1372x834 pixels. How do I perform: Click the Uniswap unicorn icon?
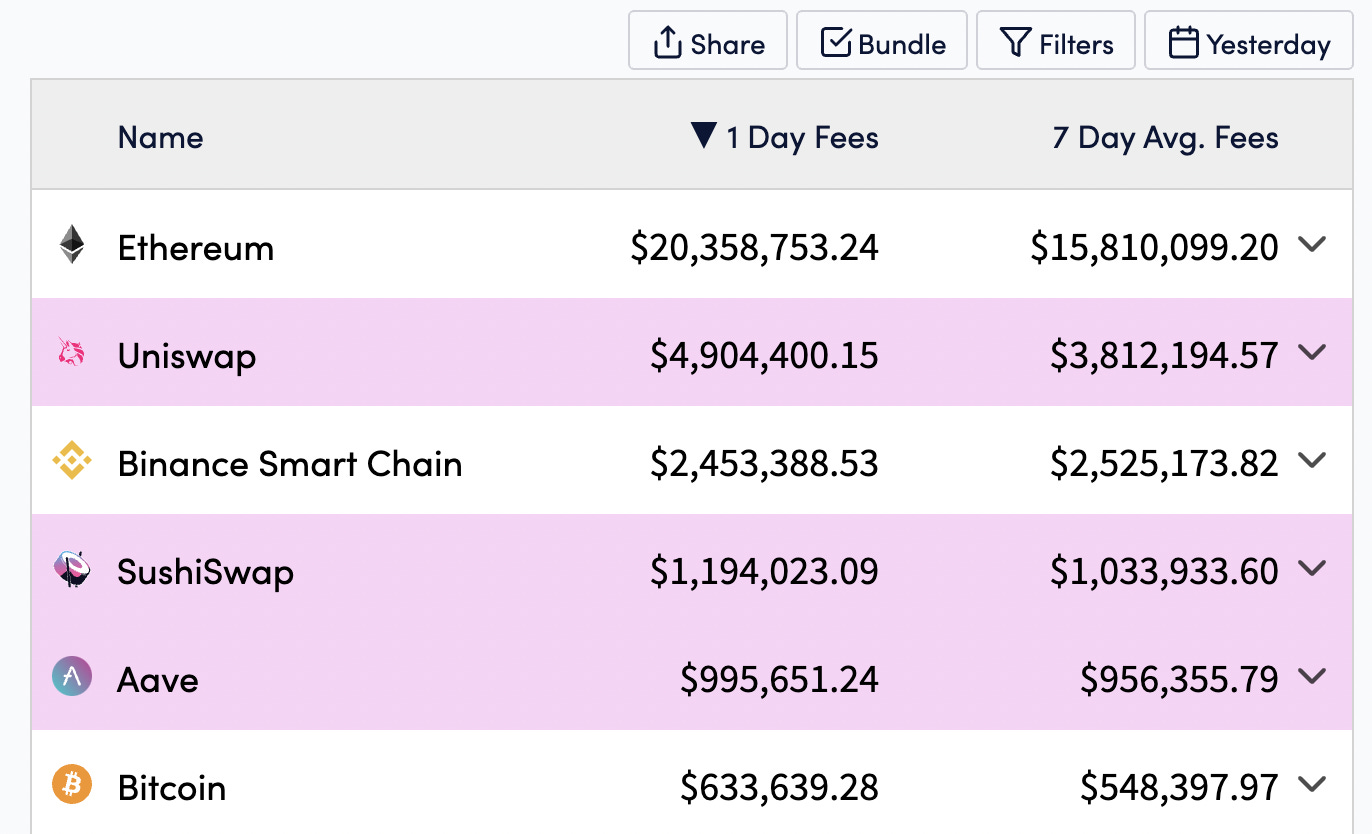pos(71,352)
